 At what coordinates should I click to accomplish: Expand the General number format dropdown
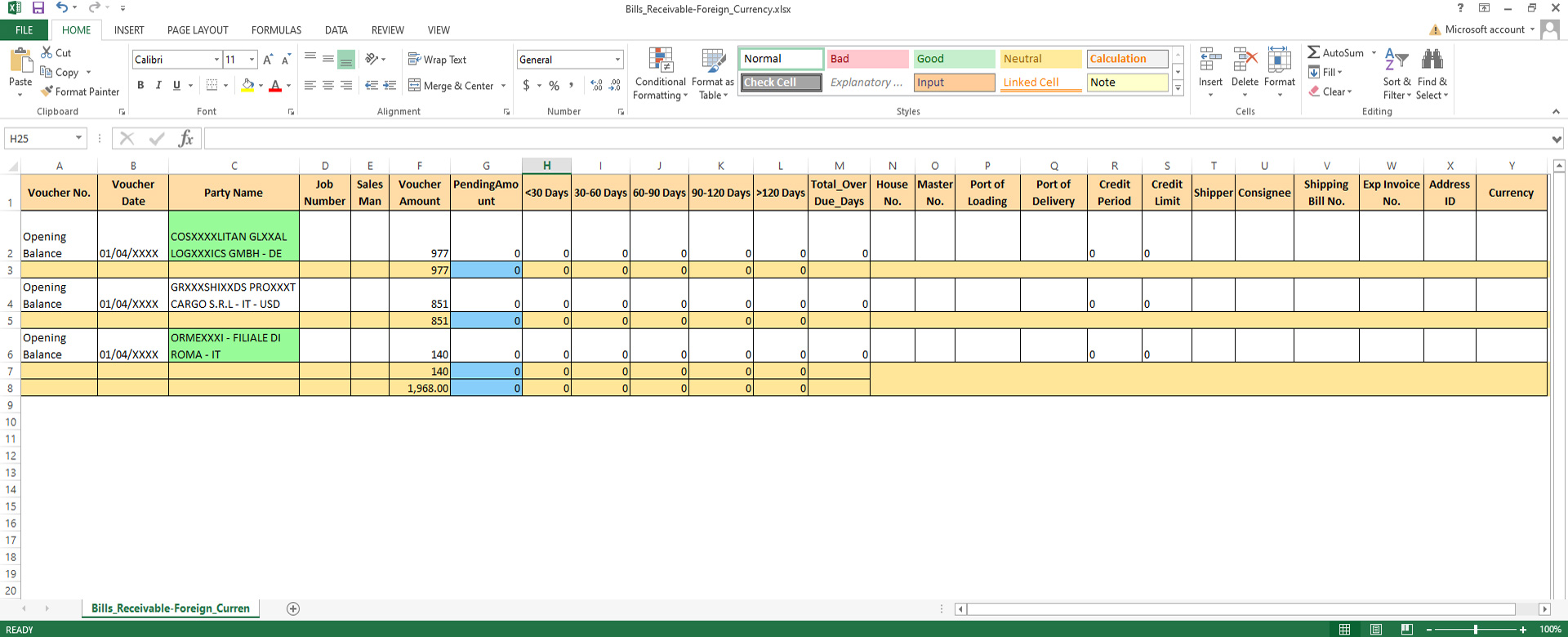point(617,60)
